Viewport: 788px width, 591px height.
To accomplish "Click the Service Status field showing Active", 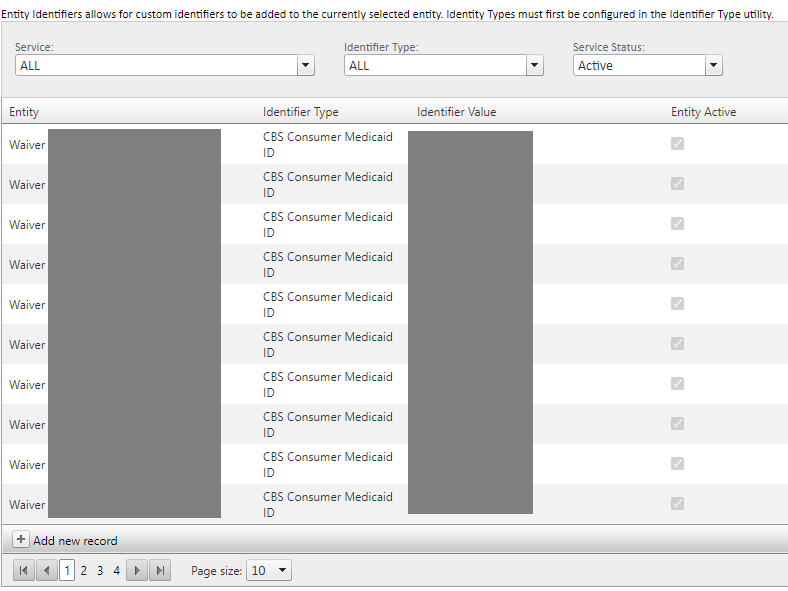I will click(x=639, y=65).
